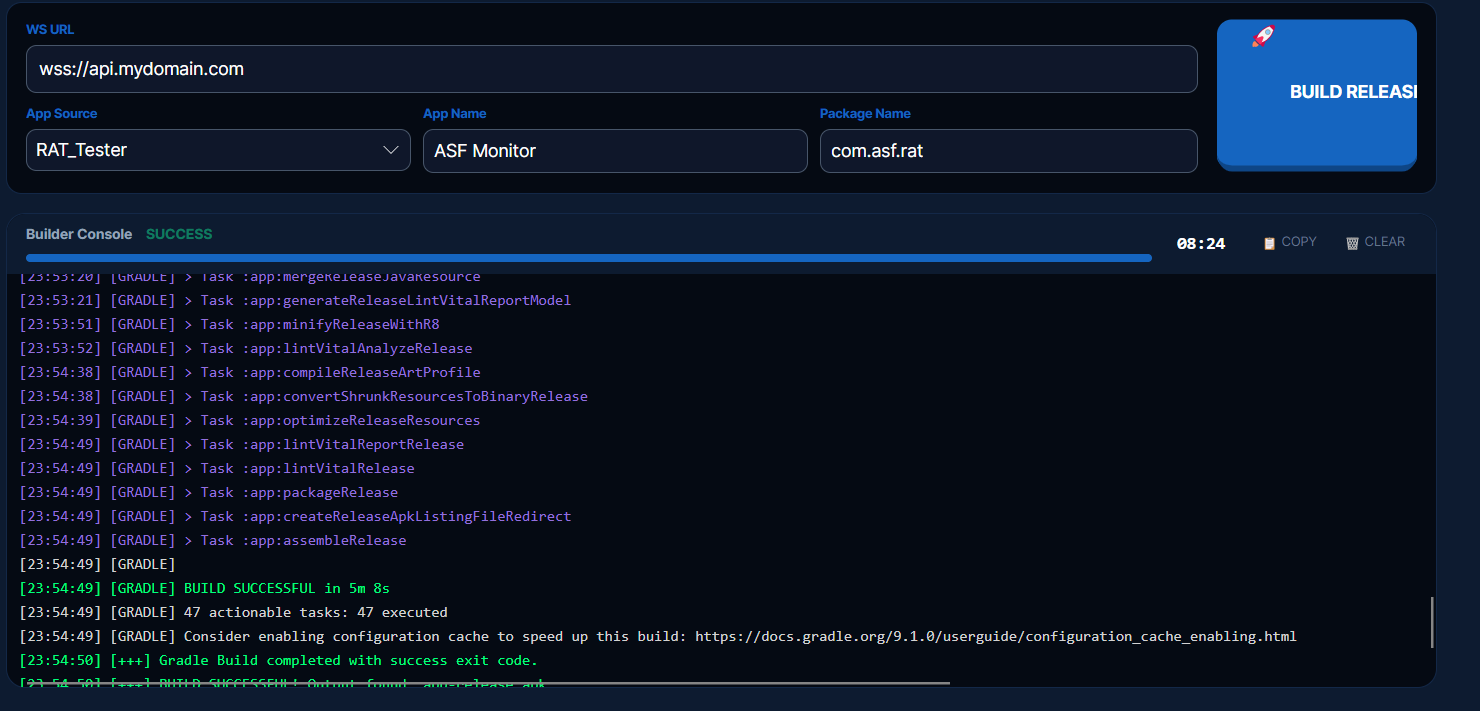Click the WS URL field label

(x=50, y=30)
